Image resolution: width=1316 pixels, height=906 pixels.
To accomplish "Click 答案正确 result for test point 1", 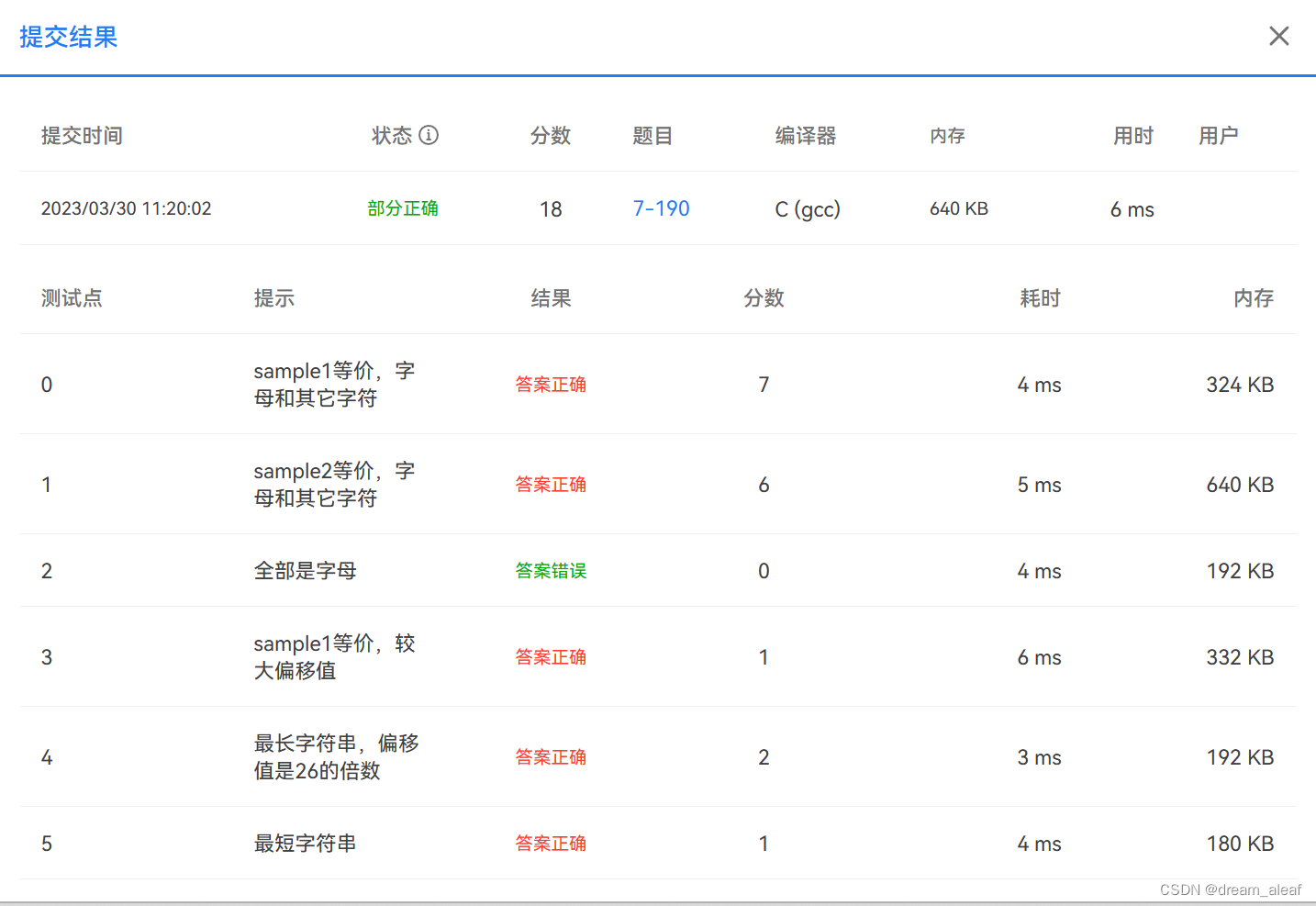I will [x=551, y=485].
